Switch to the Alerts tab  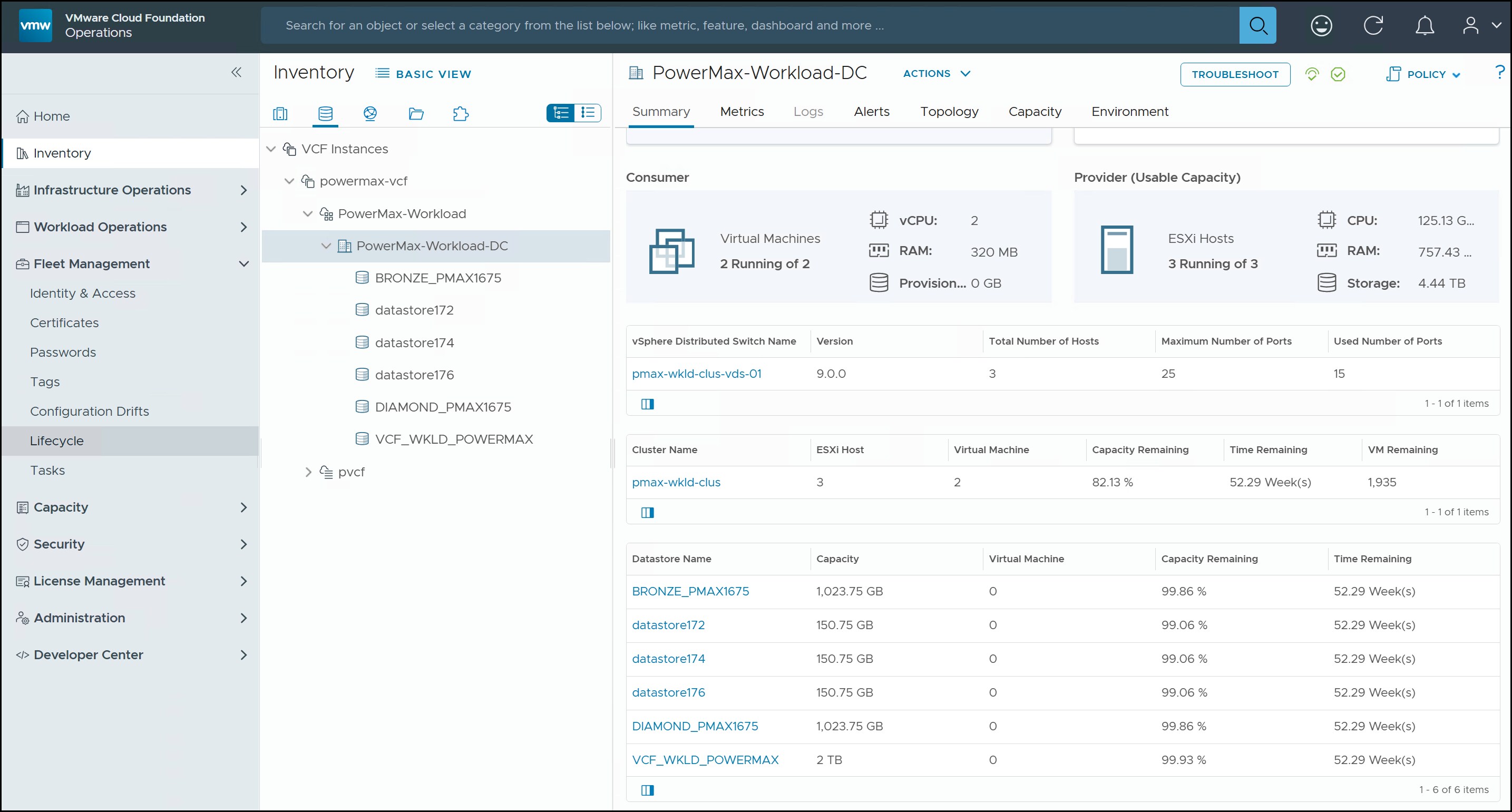point(872,112)
